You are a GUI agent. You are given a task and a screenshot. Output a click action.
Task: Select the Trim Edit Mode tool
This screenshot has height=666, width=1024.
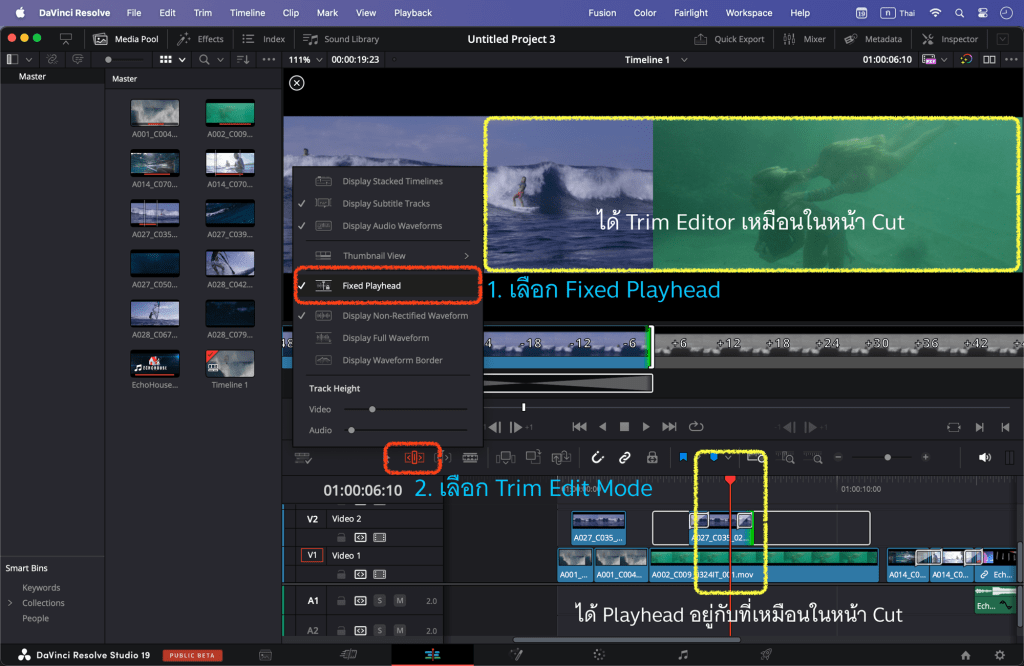414,458
